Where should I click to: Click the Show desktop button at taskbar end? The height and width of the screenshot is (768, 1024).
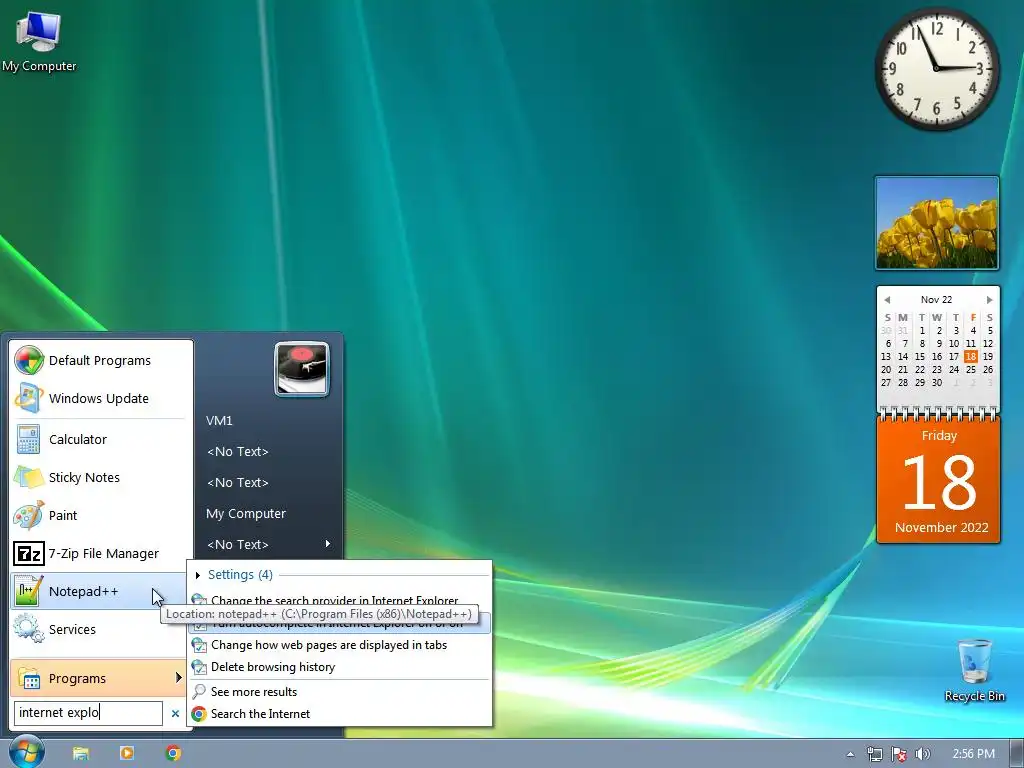coord(1017,754)
